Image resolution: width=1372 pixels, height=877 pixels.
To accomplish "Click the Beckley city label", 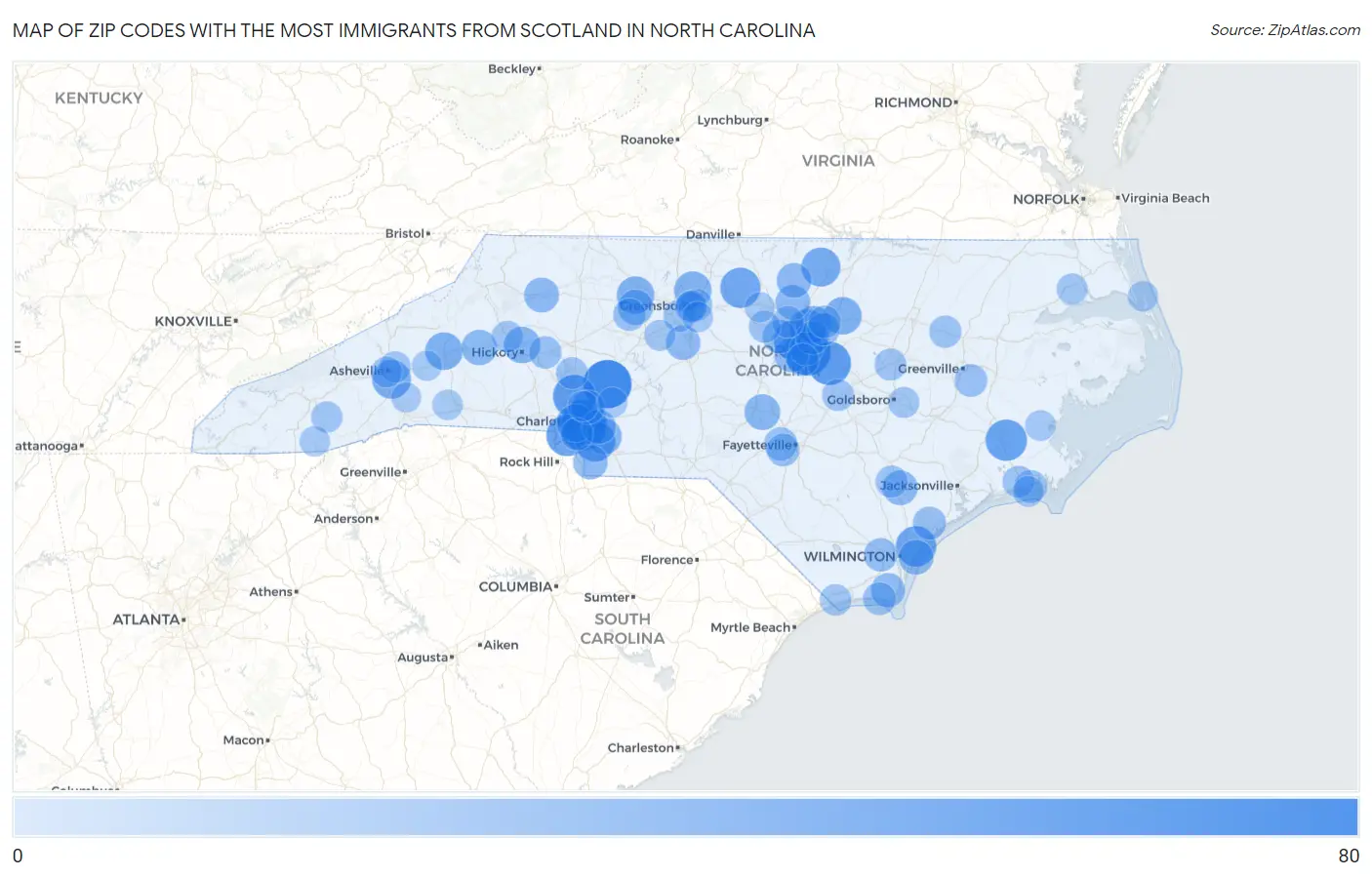I will coord(514,69).
